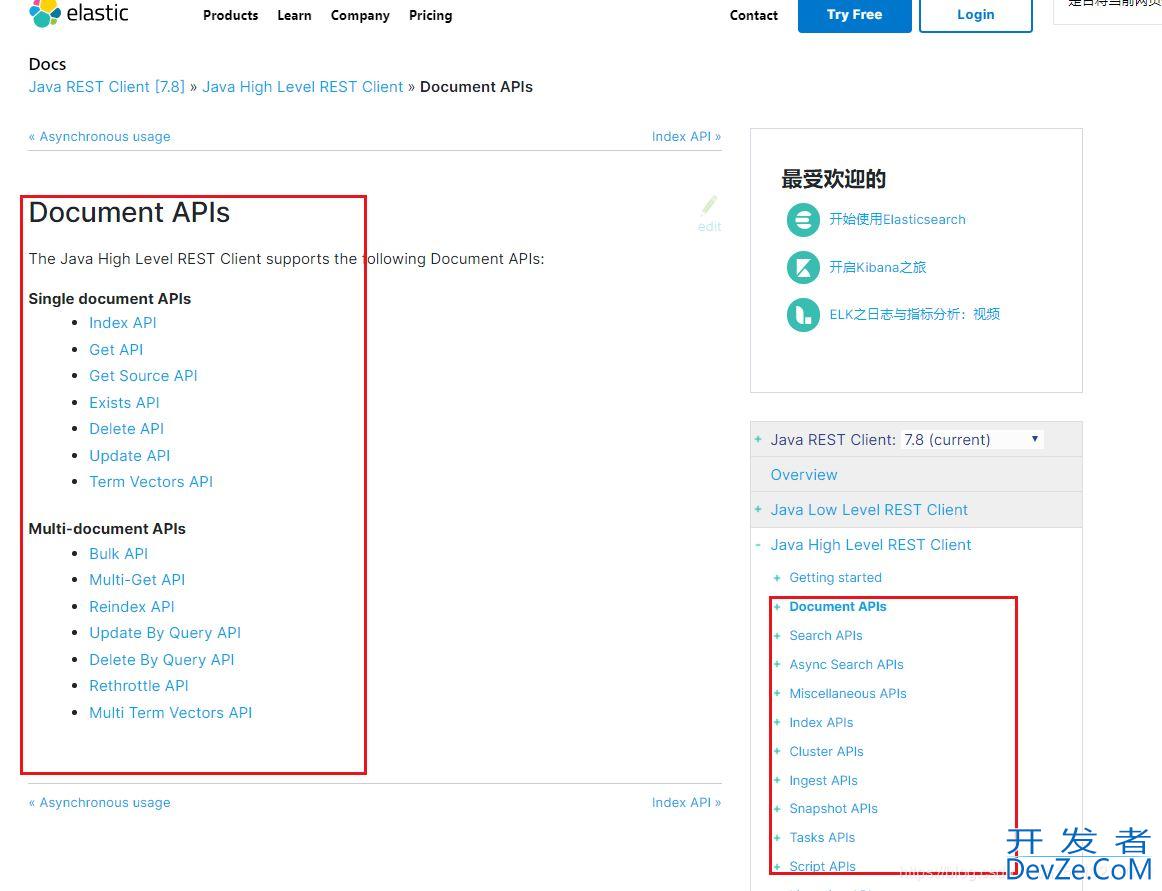This screenshot has width=1162, height=891.
Task: Collapse Java High Level REST Client minus
Action: click(x=758, y=545)
